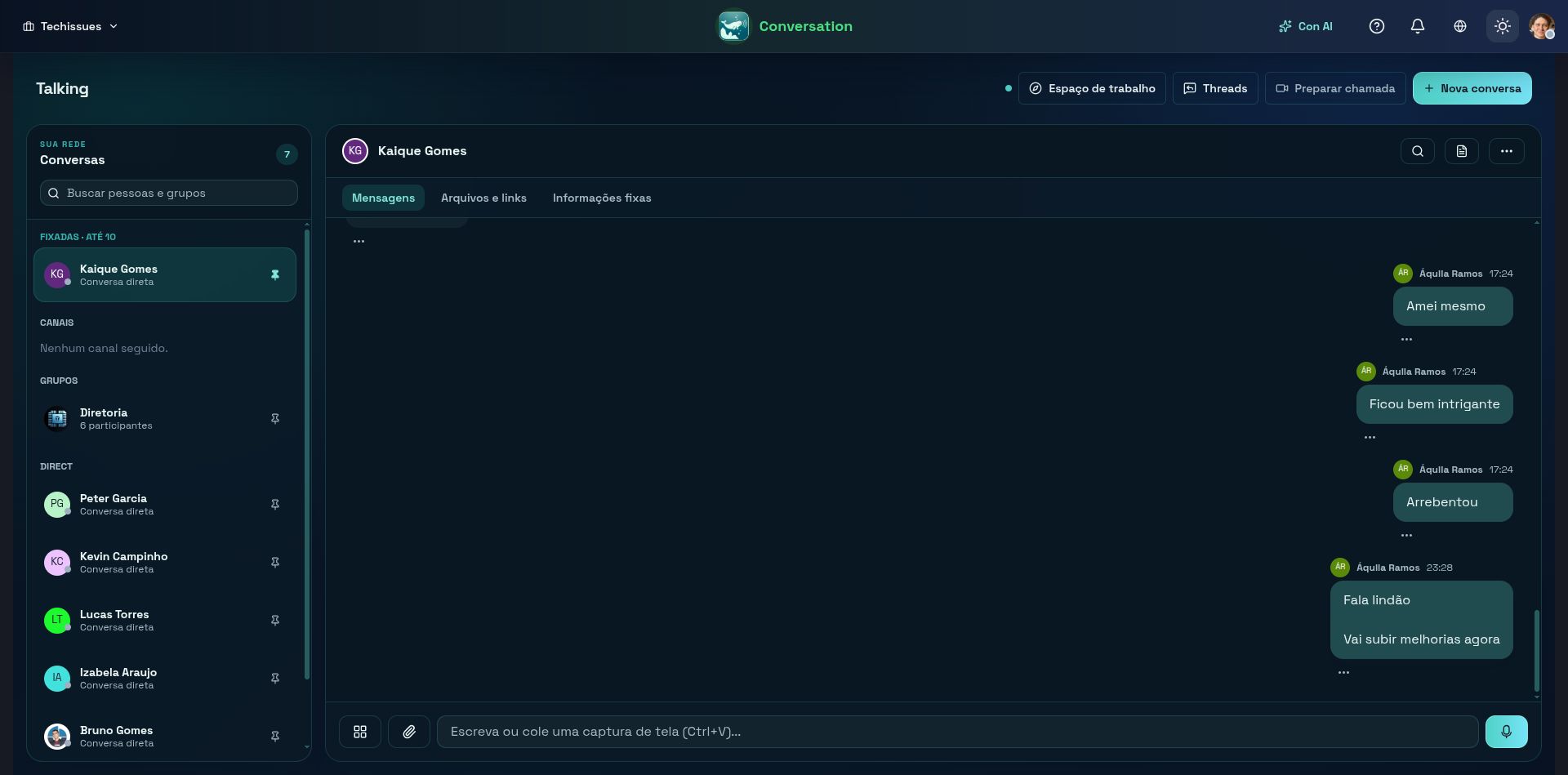Open Espaço de trabalho
This screenshot has width=1568, height=775.
(x=1092, y=88)
